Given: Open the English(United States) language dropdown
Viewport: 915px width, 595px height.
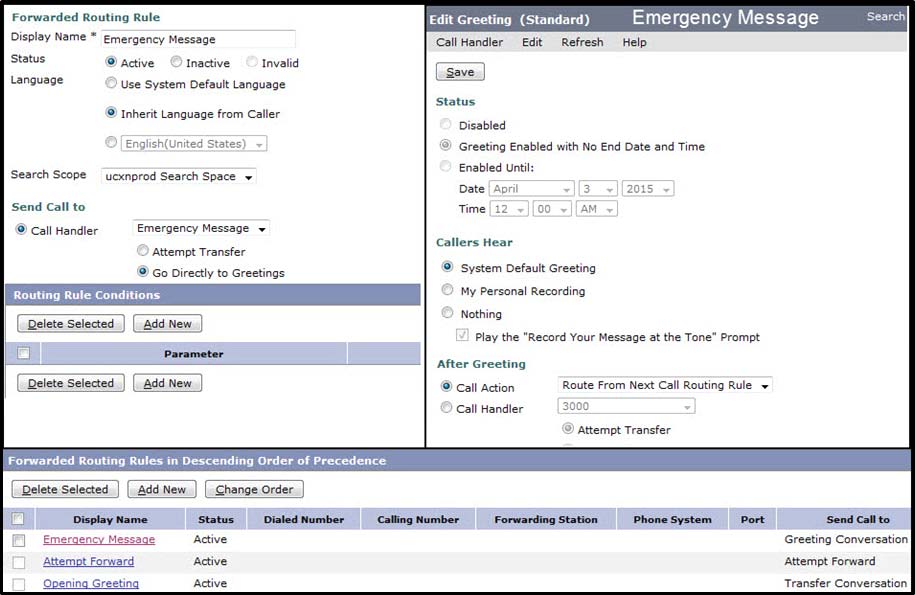Looking at the screenshot, I should [194, 144].
